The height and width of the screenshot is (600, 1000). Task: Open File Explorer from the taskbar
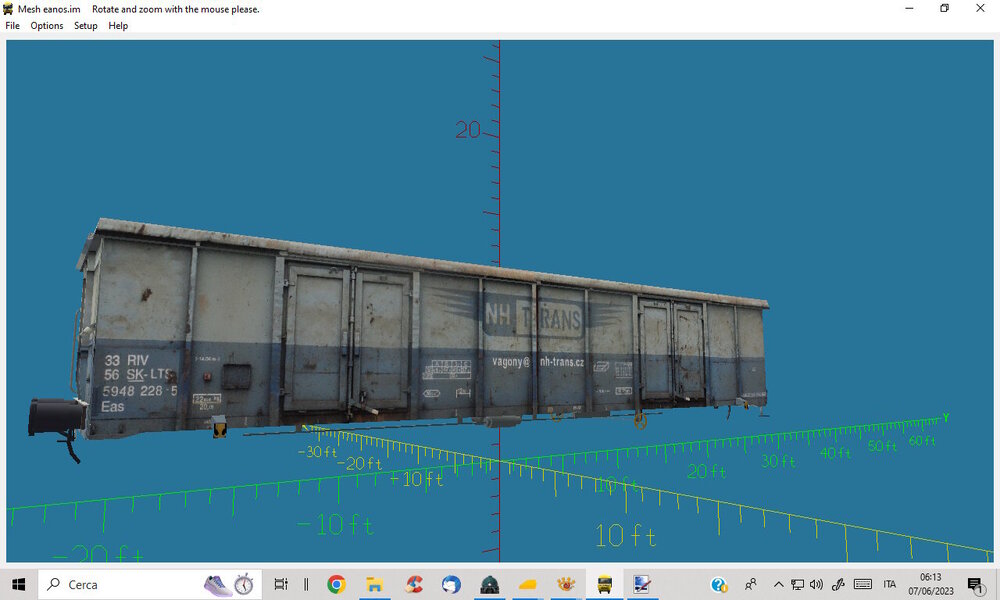[x=374, y=584]
